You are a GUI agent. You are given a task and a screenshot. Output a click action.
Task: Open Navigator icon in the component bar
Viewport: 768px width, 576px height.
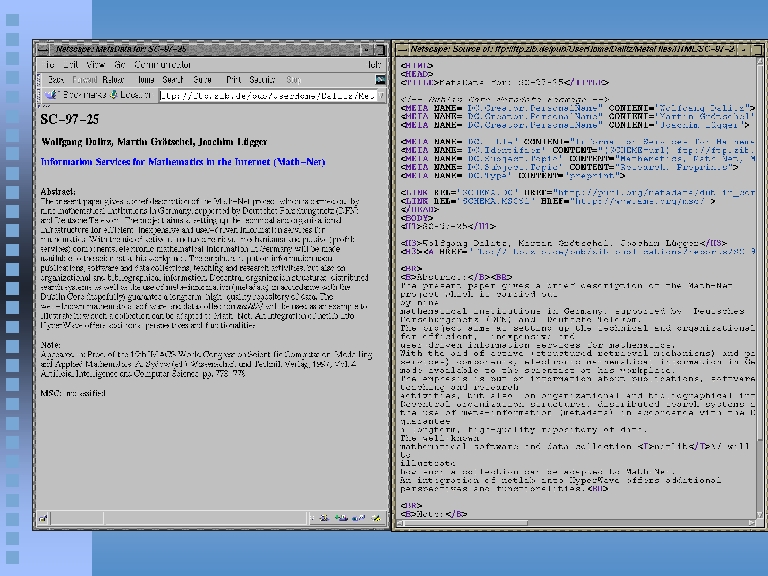[x=323, y=519]
